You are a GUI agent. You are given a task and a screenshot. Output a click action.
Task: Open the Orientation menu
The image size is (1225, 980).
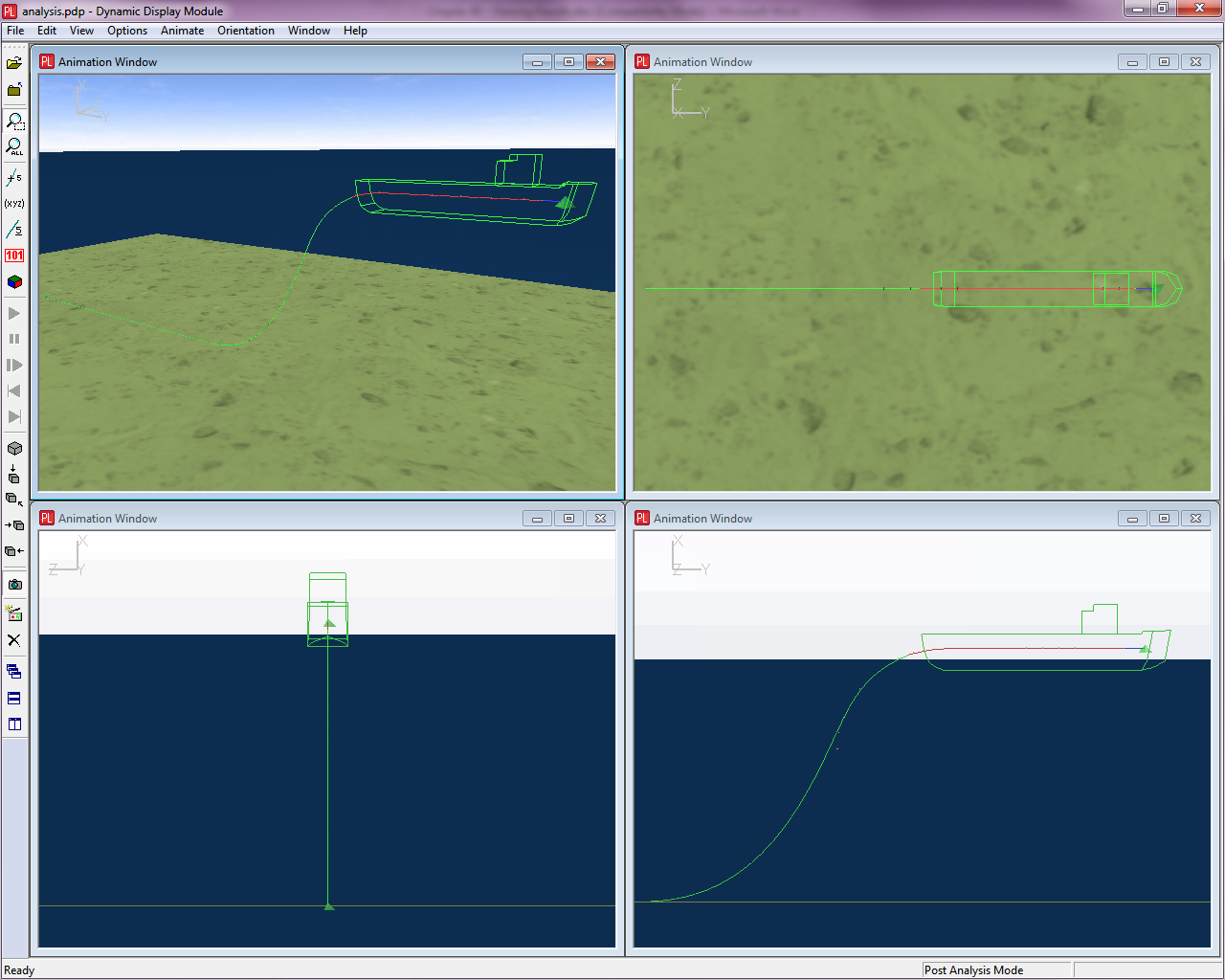coord(245,31)
